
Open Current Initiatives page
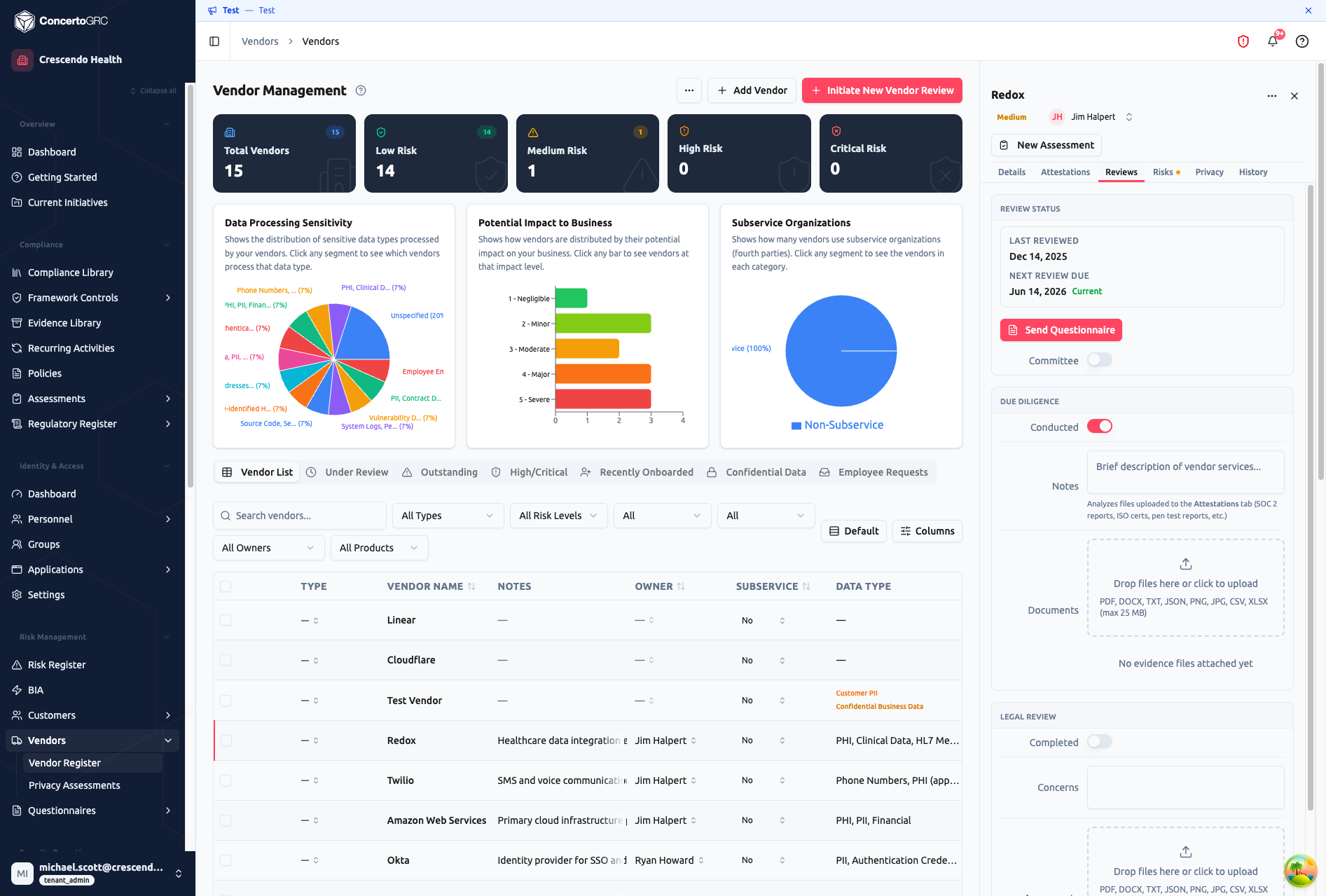67,202
